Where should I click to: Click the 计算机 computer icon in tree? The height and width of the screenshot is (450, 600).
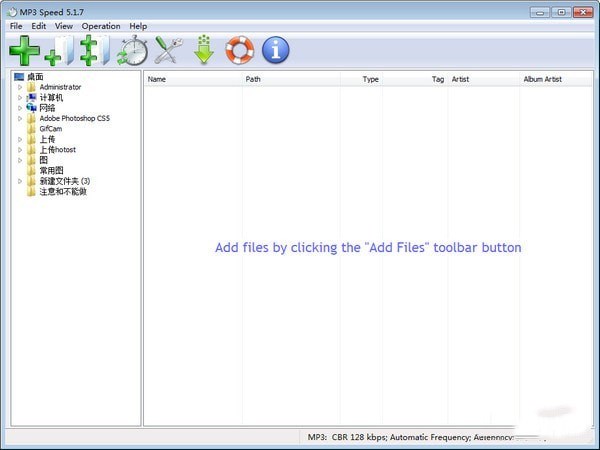click(x=31, y=98)
